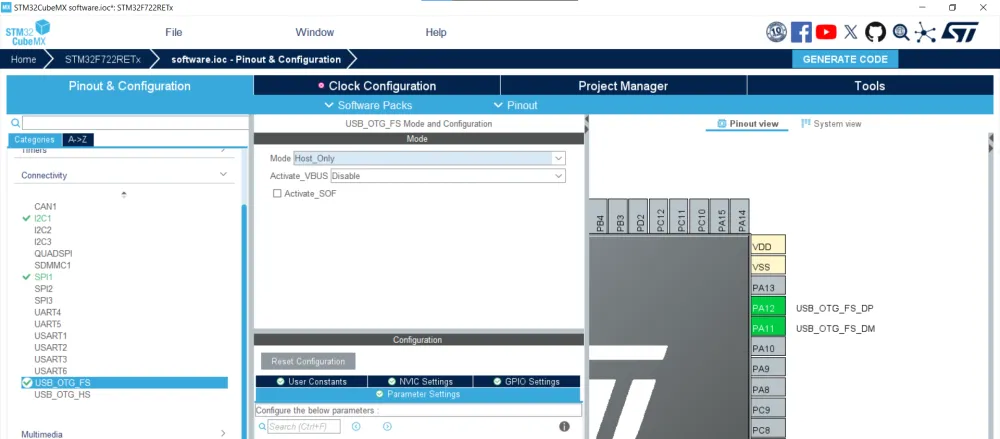The image size is (1000, 439).
Task: Click the green check beside I2C1
Action: pyautogui.click(x=26, y=218)
